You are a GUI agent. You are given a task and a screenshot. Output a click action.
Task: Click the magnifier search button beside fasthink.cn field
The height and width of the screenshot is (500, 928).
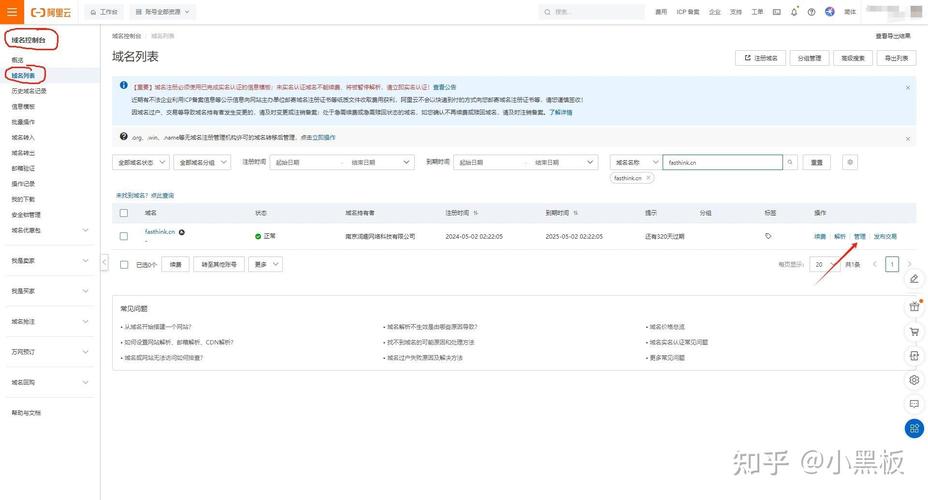(x=790, y=162)
